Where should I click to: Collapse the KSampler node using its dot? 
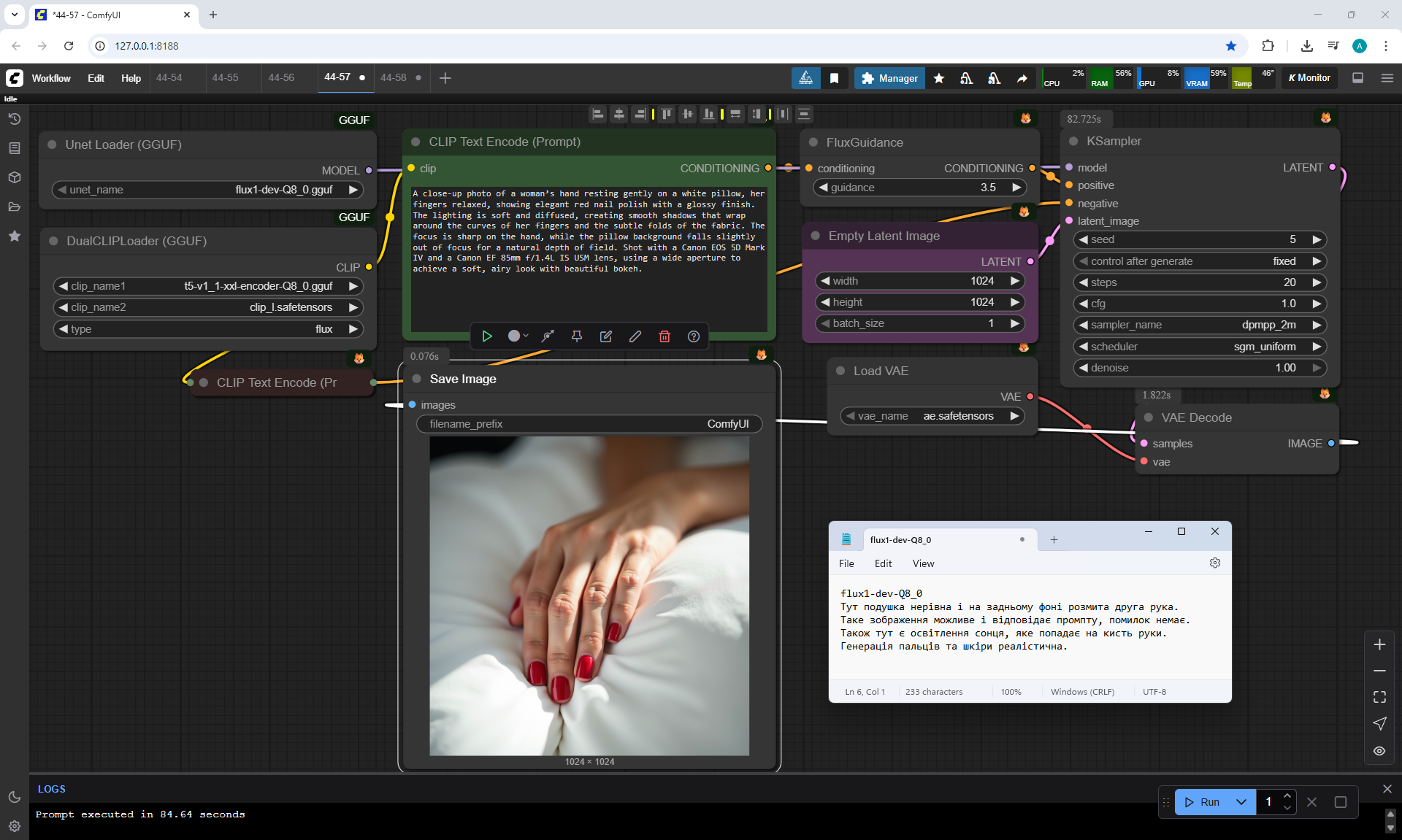click(x=1073, y=142)
